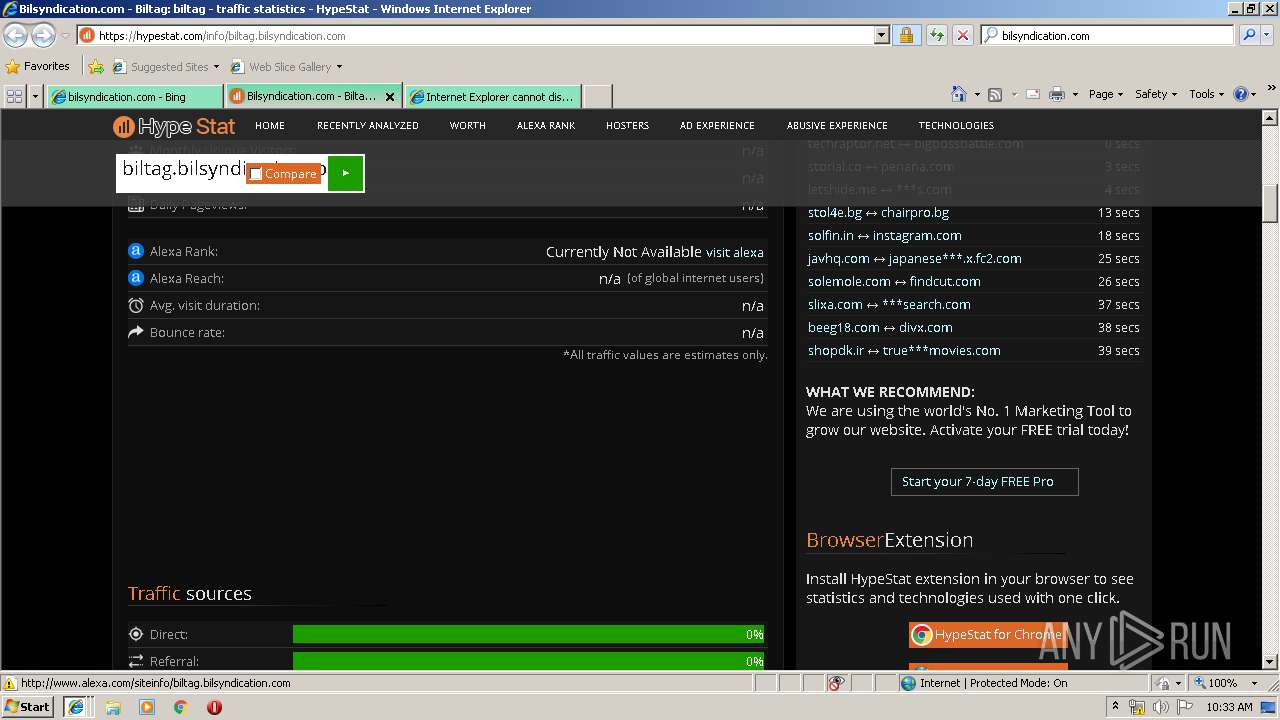Open ALEXA RANK navigation item

click(x=546, y=126)
